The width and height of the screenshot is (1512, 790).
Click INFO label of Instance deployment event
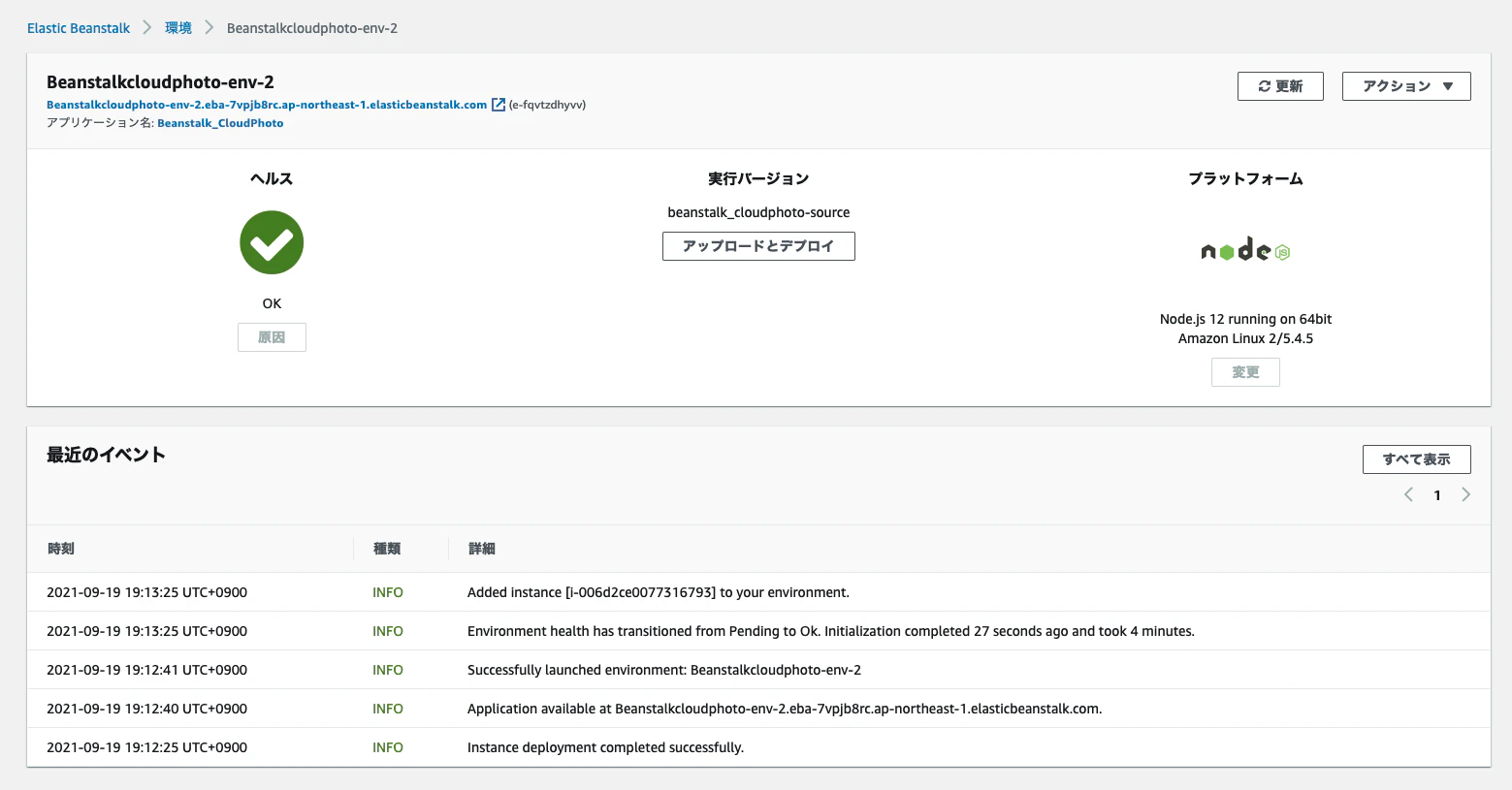388,747
